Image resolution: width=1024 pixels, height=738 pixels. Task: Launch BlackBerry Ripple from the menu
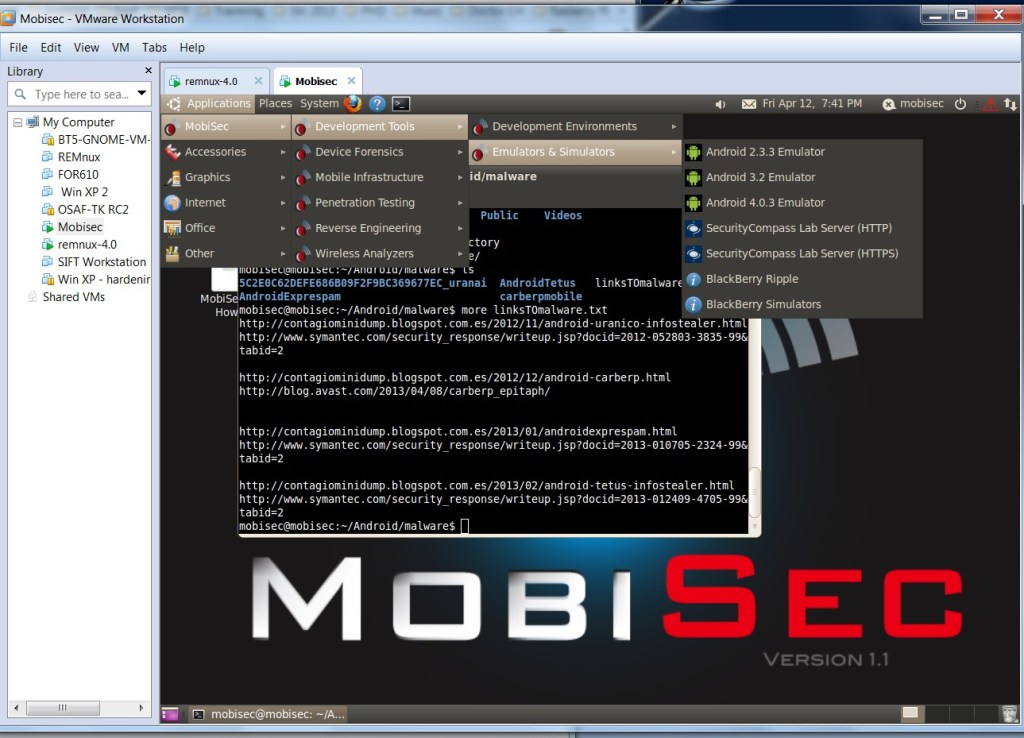[x=751, y=278]
